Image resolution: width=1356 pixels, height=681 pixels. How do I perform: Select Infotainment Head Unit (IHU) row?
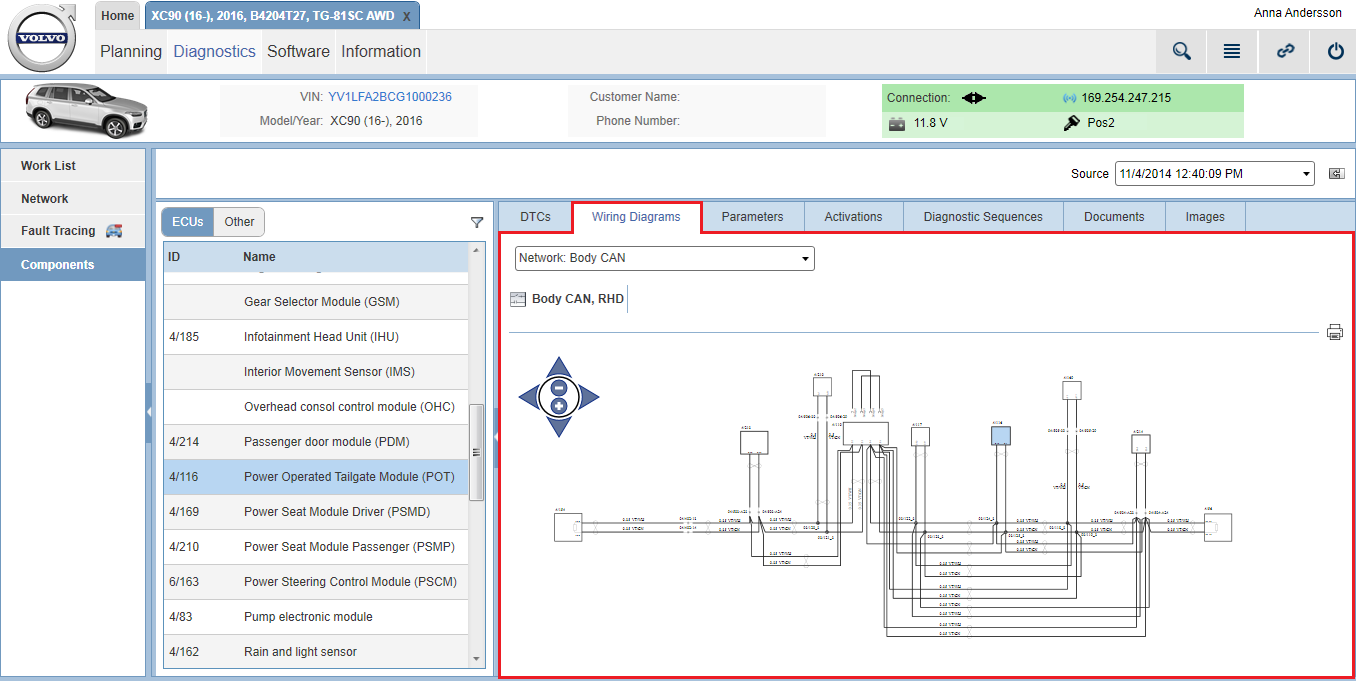316,337
